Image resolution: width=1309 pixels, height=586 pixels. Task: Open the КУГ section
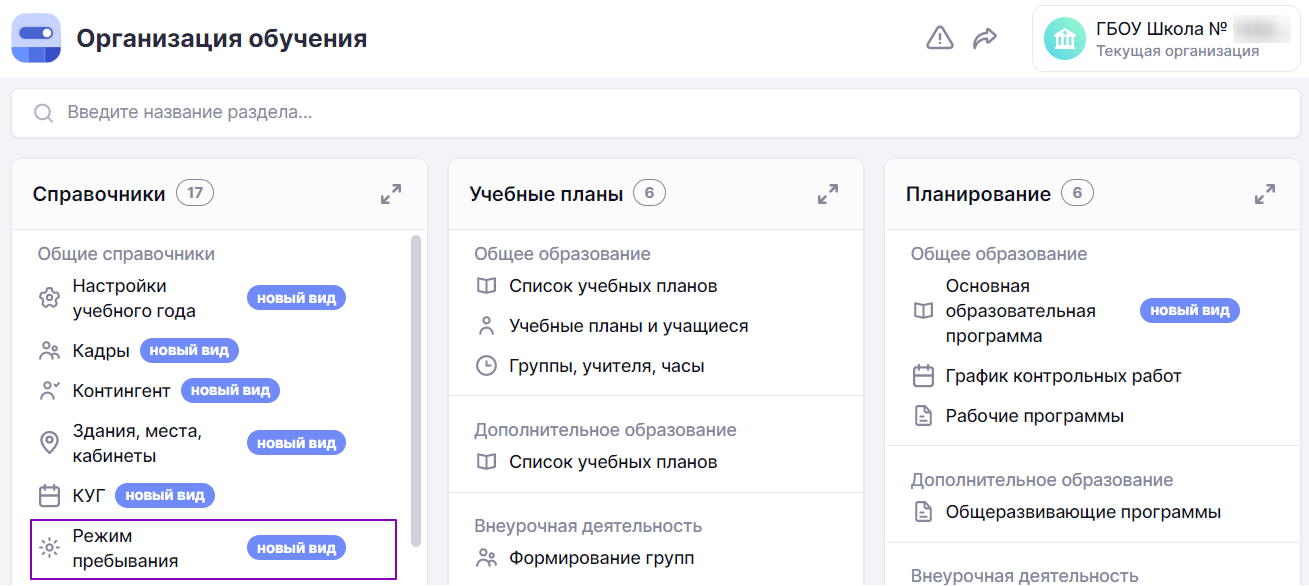point(89,495)
